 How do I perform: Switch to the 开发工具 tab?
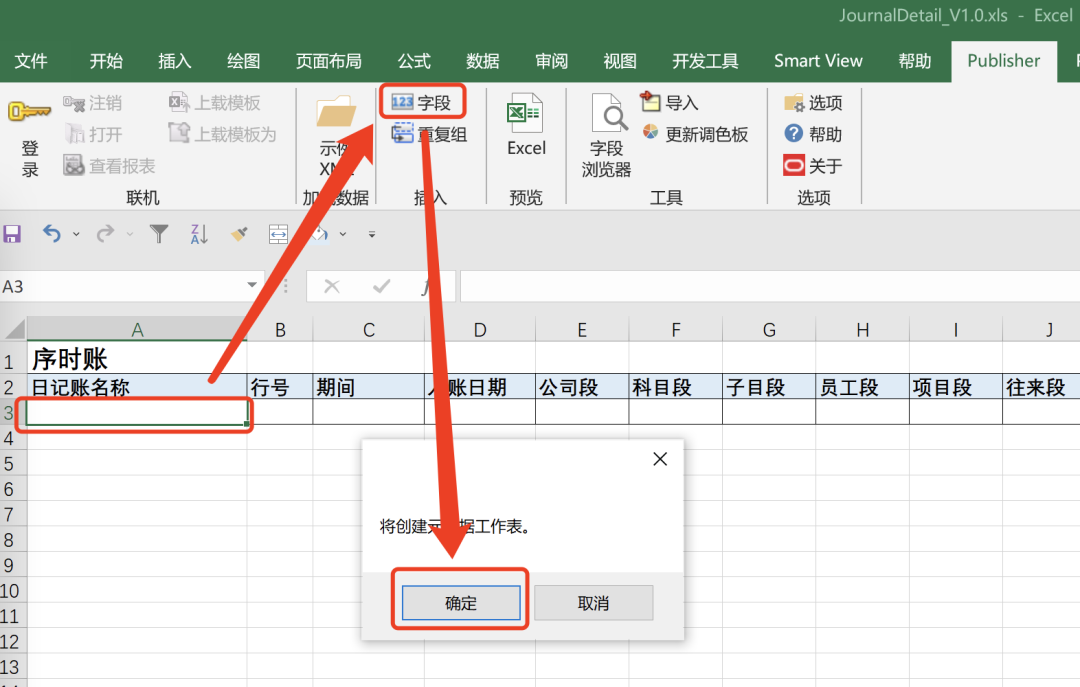pos(705,61)
